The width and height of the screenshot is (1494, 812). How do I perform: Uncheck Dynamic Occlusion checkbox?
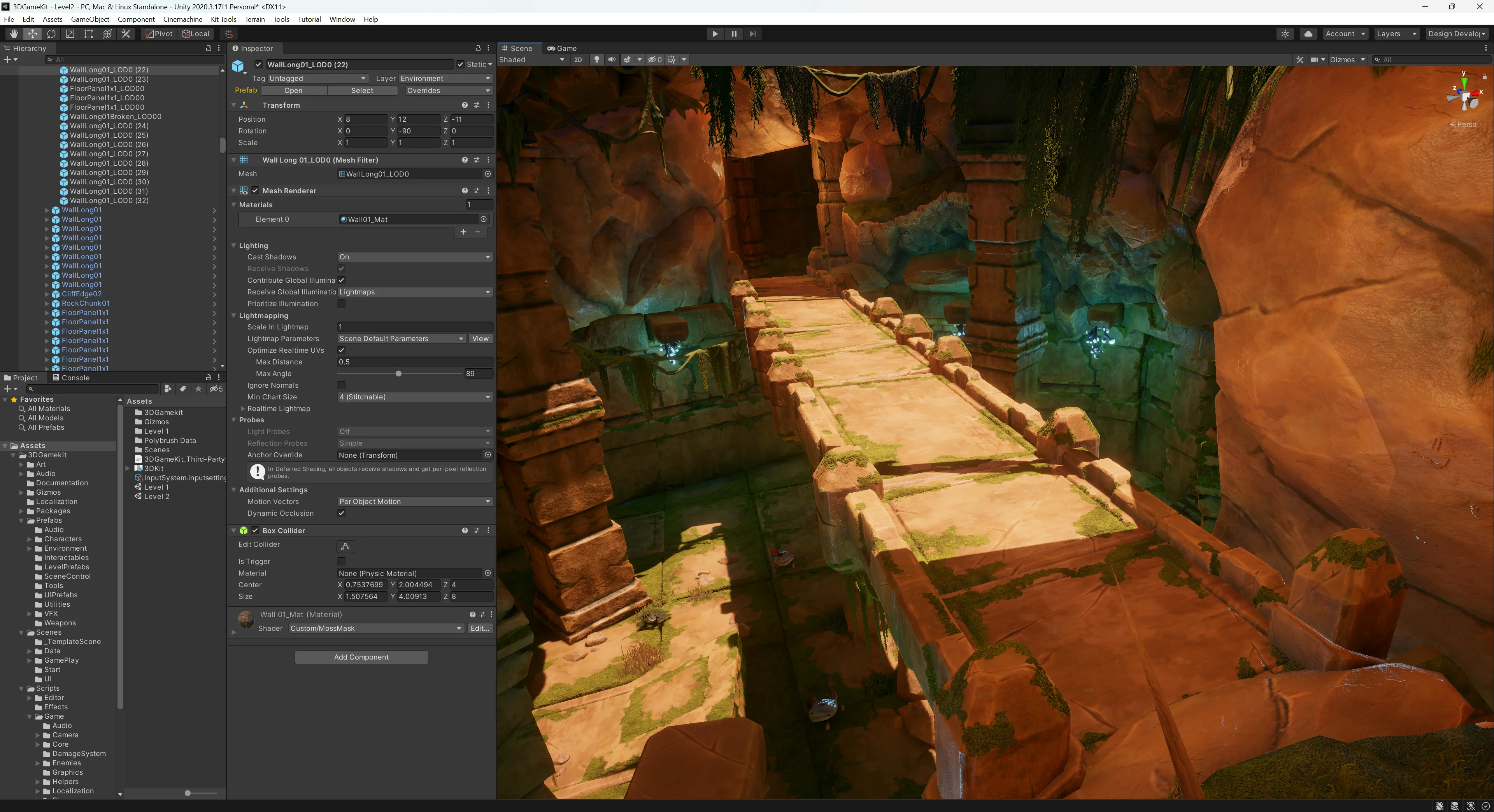coord(341,513)
